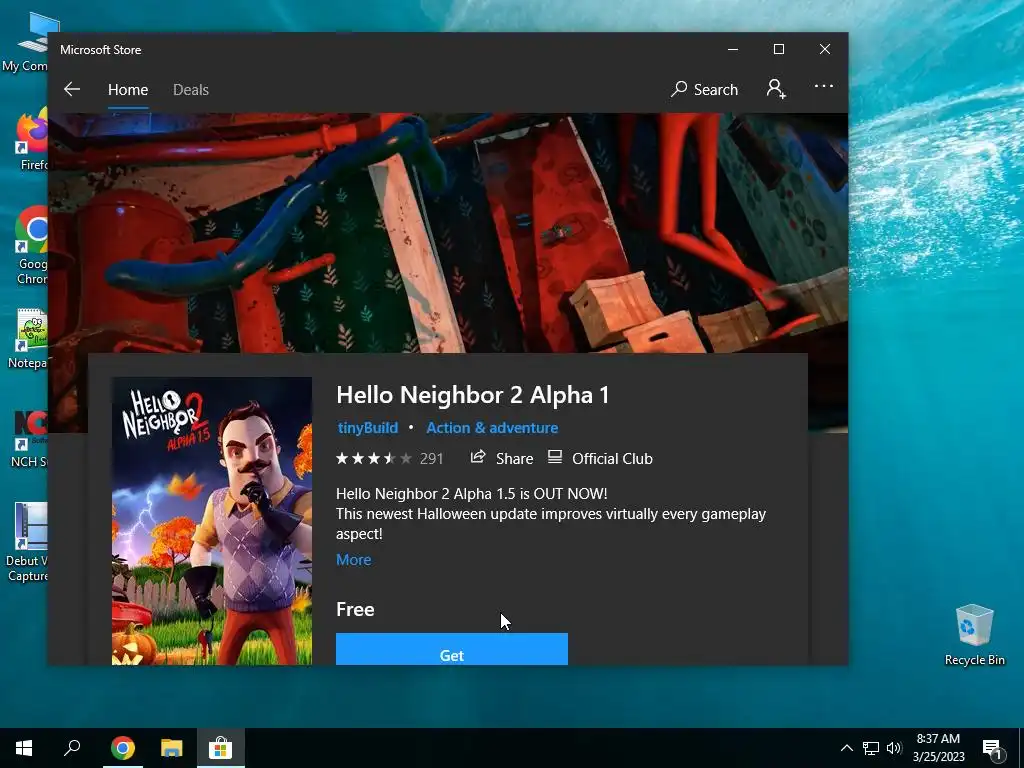Screen dimensions: 1024x768
Task: Click the Hello Neighbor 2 Alpha 1 title
Action: click(473, 394)
